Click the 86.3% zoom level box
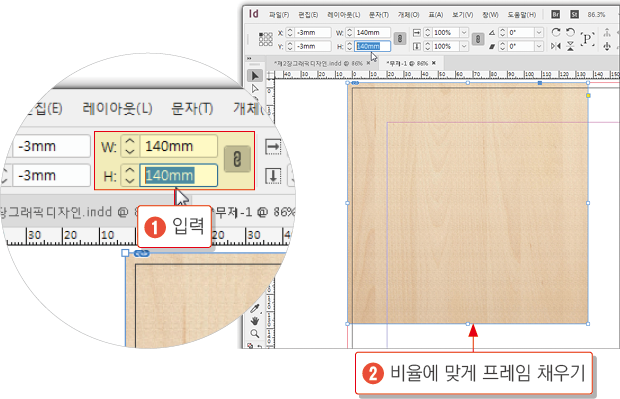 (596, 15)
